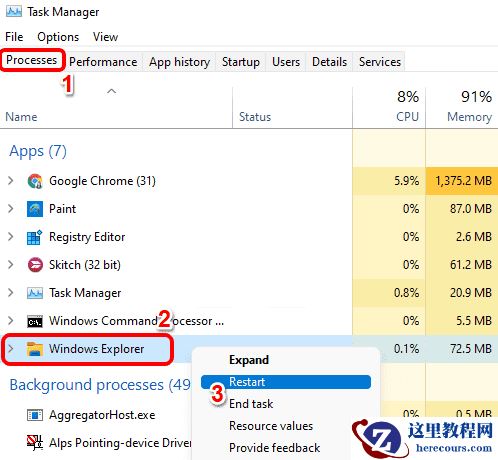Screen dimensions: 498x460
Task: Select the Alps Pointing-device Driver name
Action: click(x=120, y=443)
